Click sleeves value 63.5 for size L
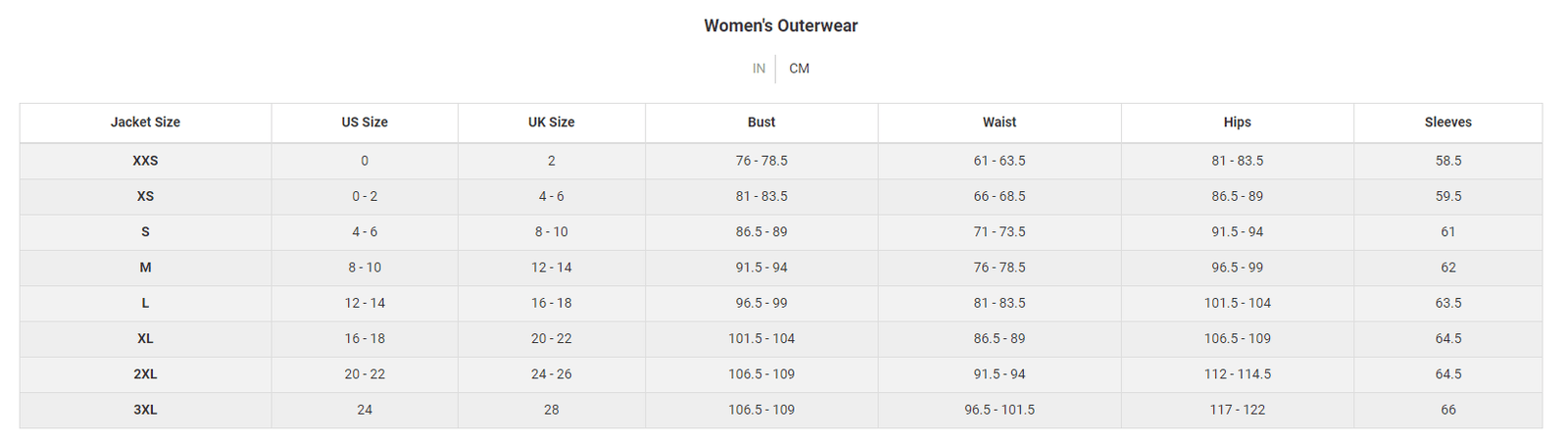This screenshot has width=1568, height=442. pos(1448,303)
